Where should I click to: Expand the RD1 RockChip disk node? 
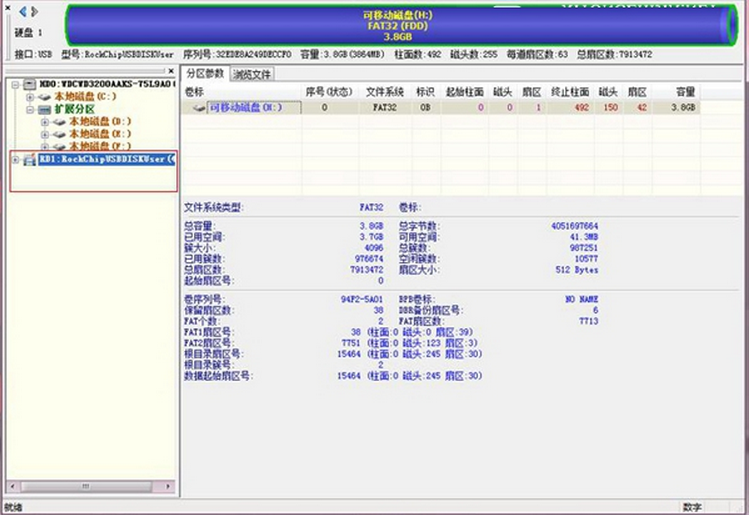click(13, 159)
